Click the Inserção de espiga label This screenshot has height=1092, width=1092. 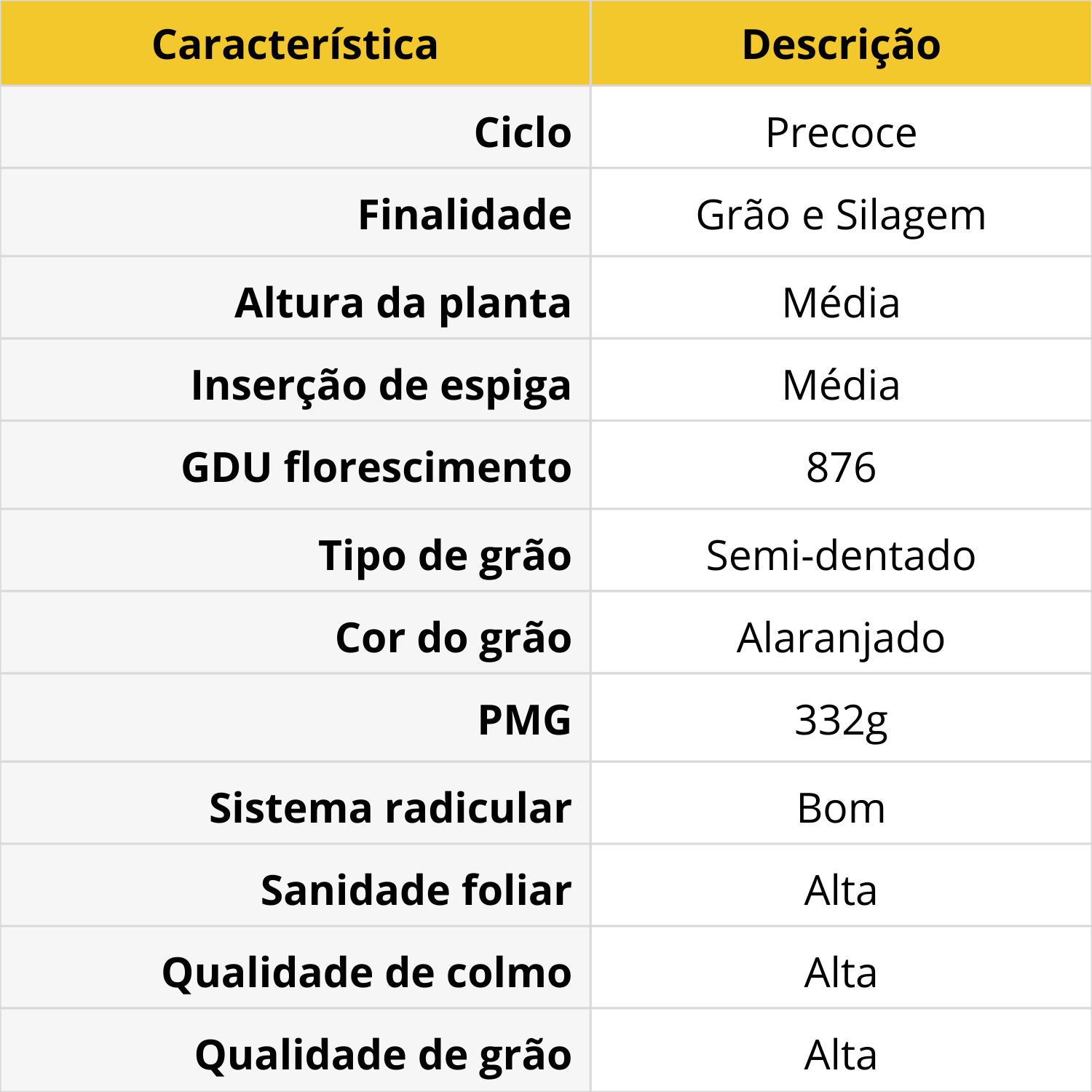click(x=381, y=384)
